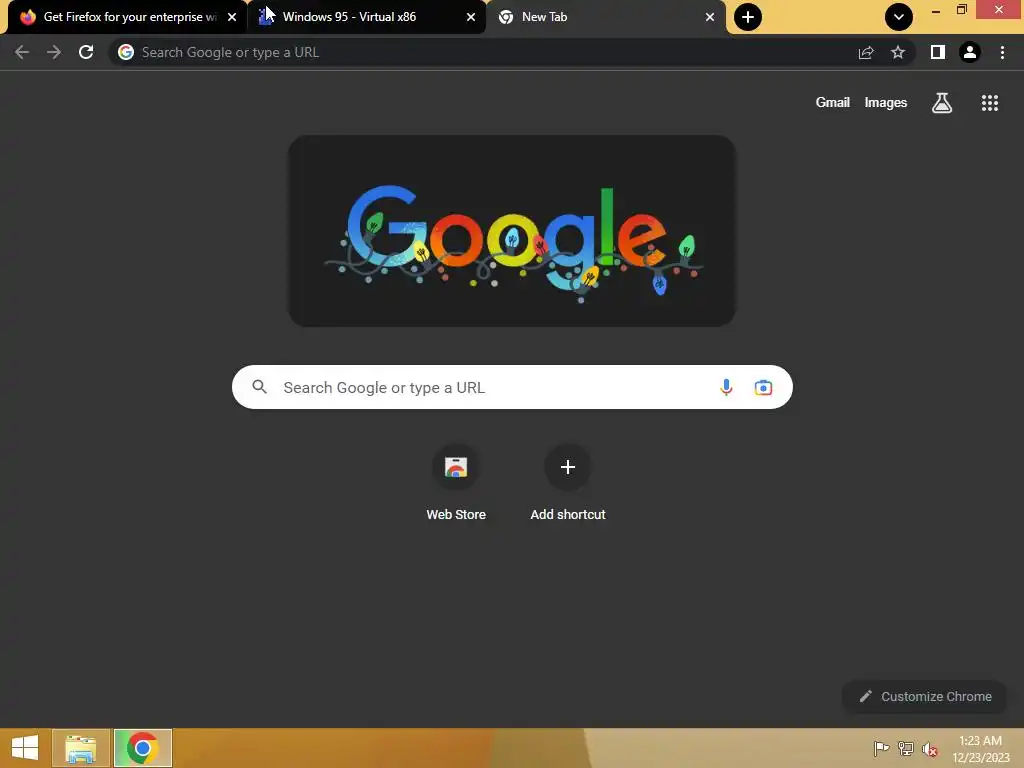The height and width of the screenshot is (768, 1024).
Task: Open the Windows Start button
Action: click(x=25, y=748)
